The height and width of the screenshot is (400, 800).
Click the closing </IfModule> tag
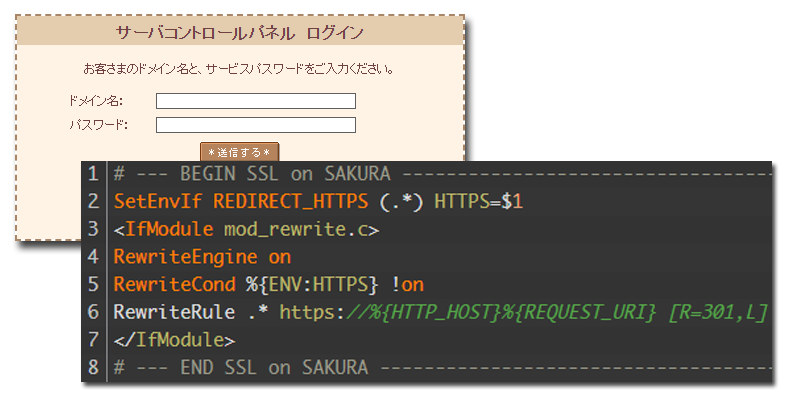pyautogui.click(x=175, y=340)
